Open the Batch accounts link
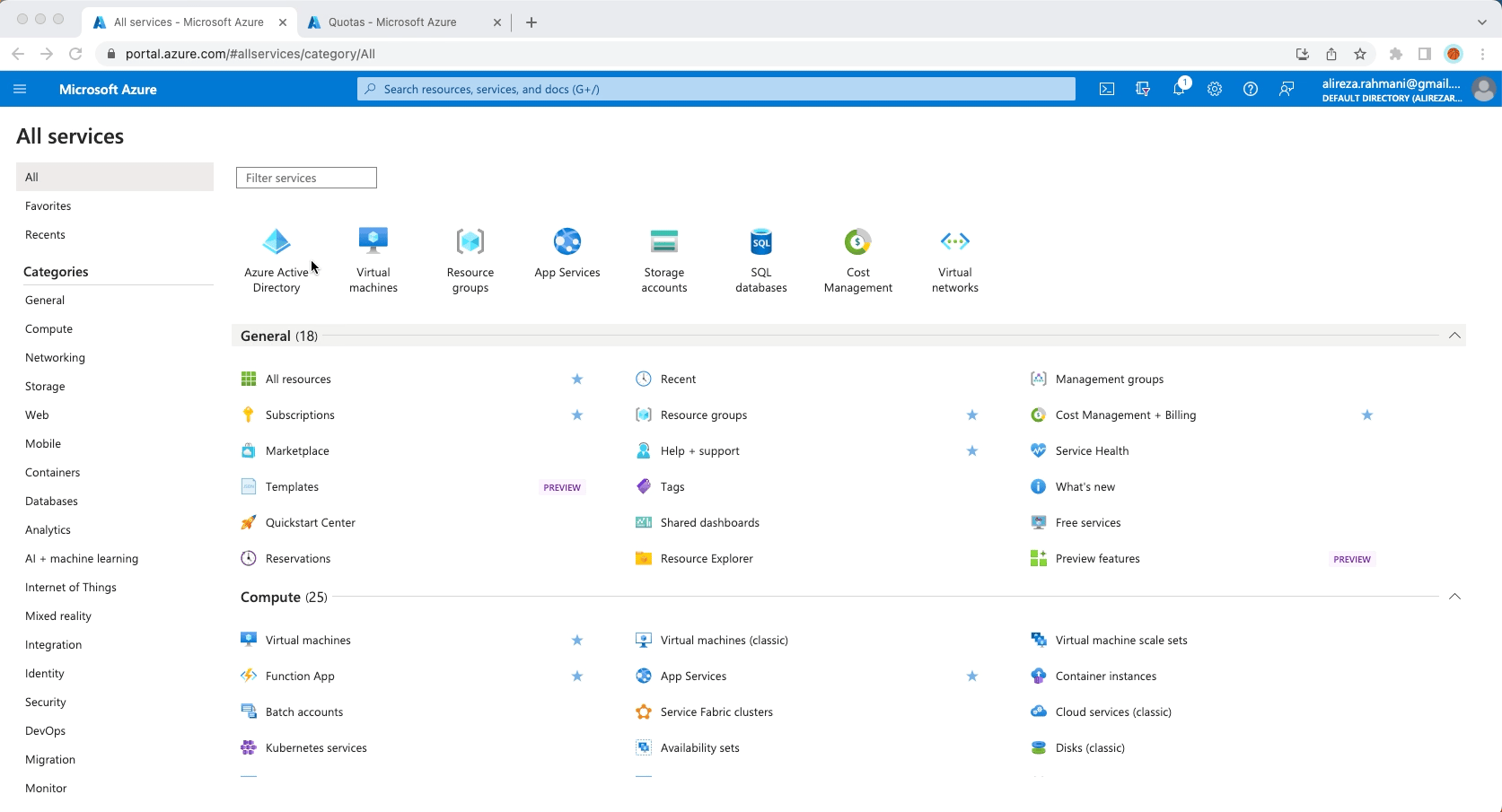This screenshot has height=812, width=1502. point(304,712)
